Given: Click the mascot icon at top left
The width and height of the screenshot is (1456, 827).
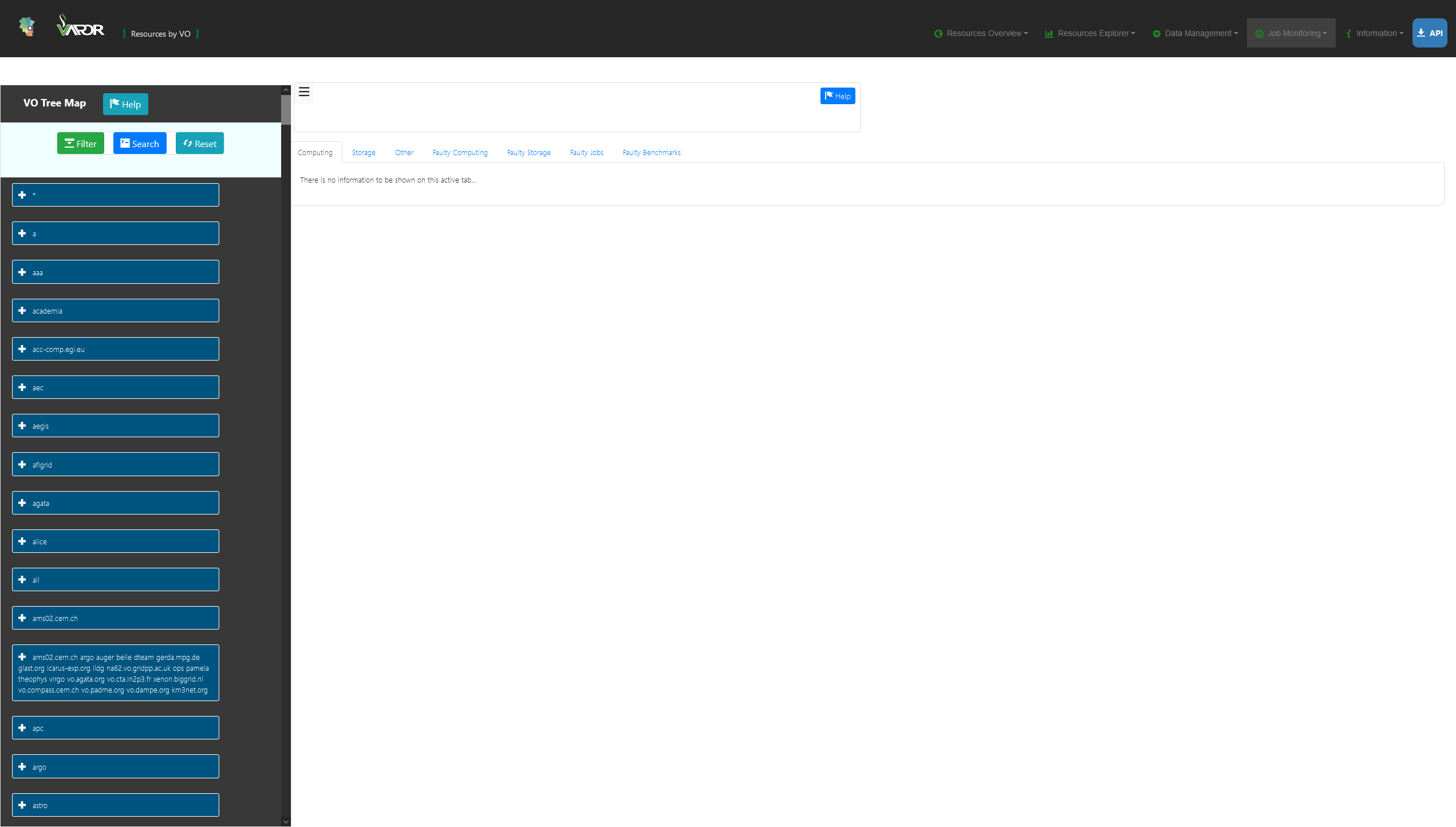Looking at the screenshot, I should 26,26.
